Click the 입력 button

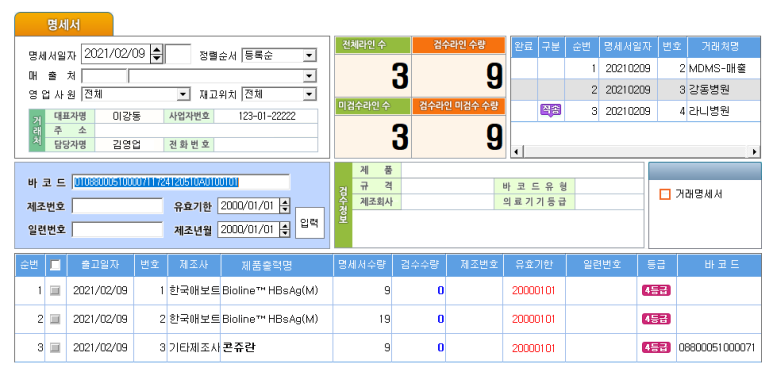310,223
